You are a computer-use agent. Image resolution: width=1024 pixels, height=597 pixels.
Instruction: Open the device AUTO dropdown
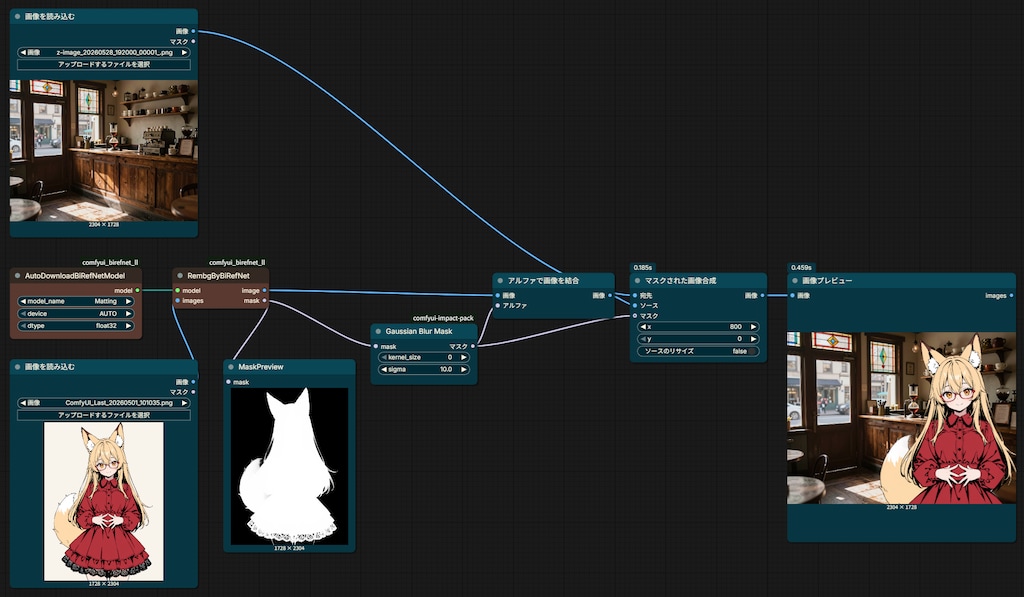pyautogui.click(x=75, y=314)
